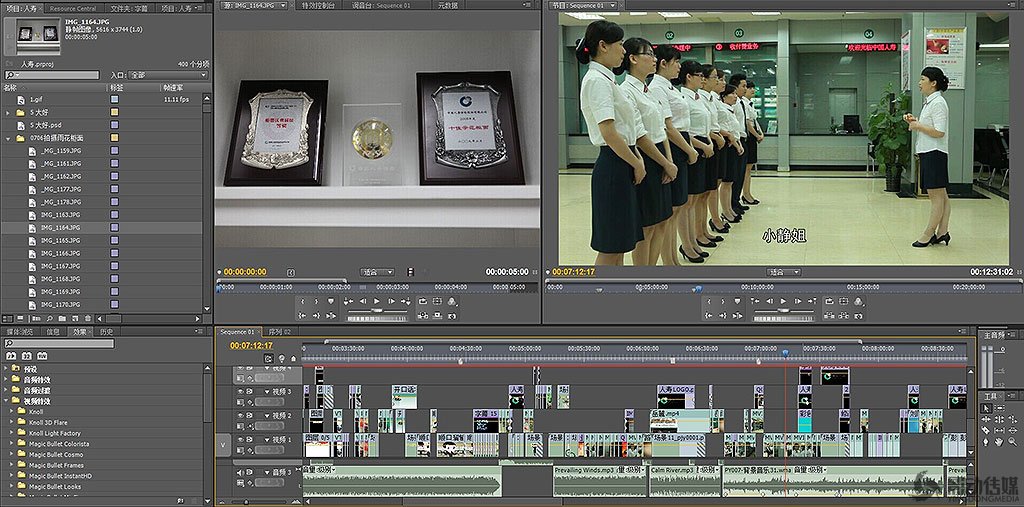Click the timeline set-marker icon

click(x=294, y=358)
